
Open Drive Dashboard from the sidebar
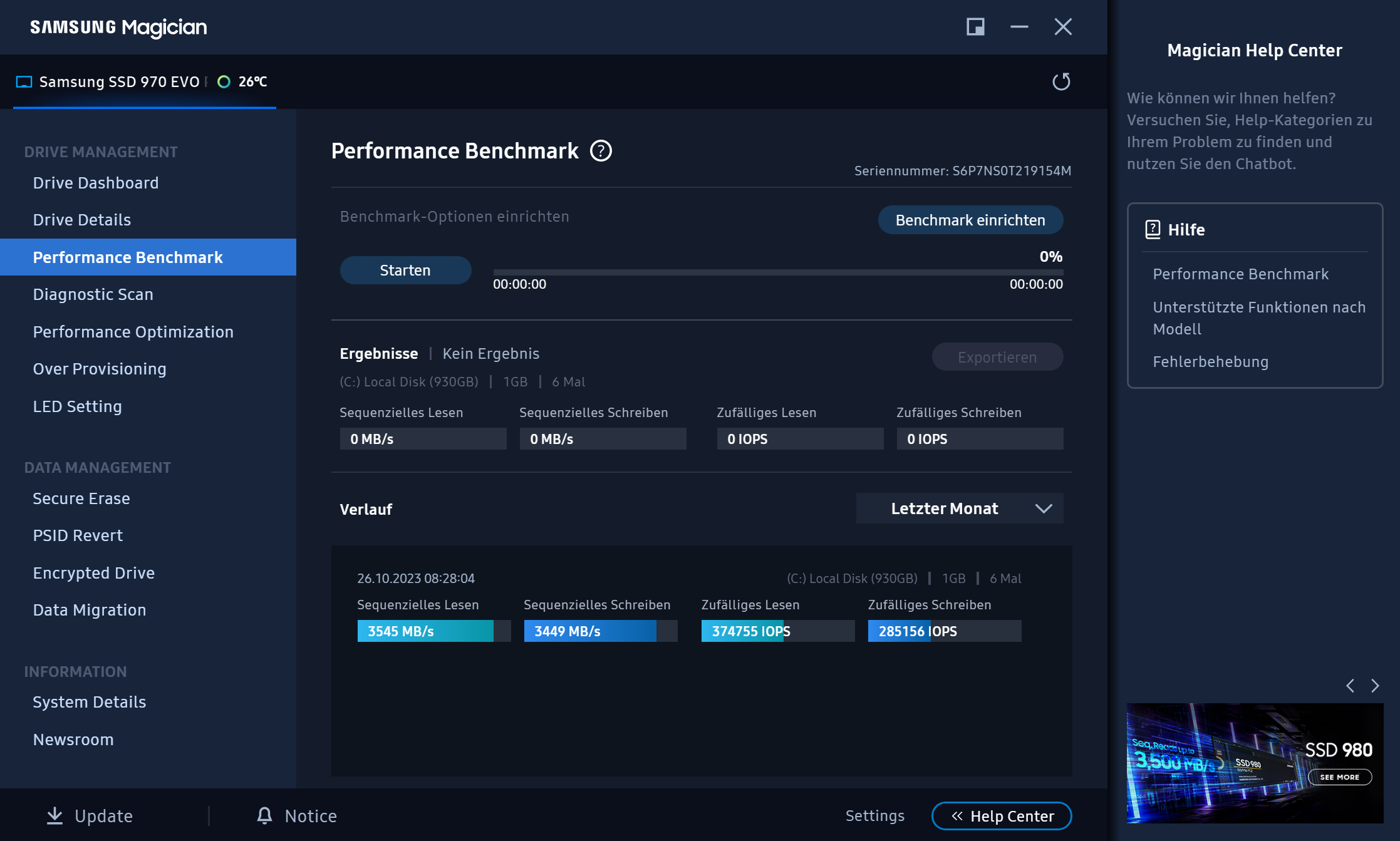[x=96, y=183]
